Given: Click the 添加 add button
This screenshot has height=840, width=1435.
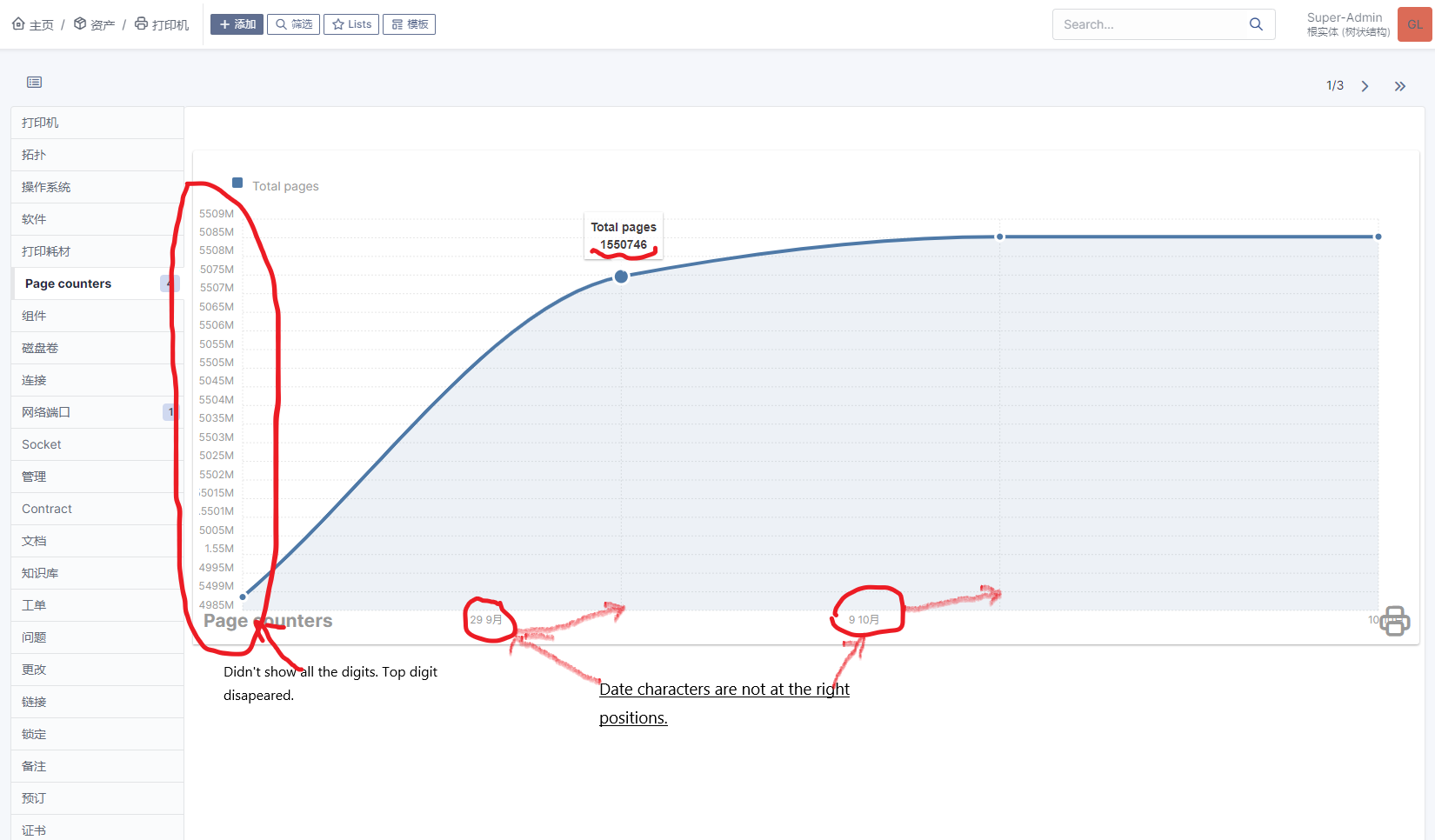Looking at the screenshot, I should (237, 23).
